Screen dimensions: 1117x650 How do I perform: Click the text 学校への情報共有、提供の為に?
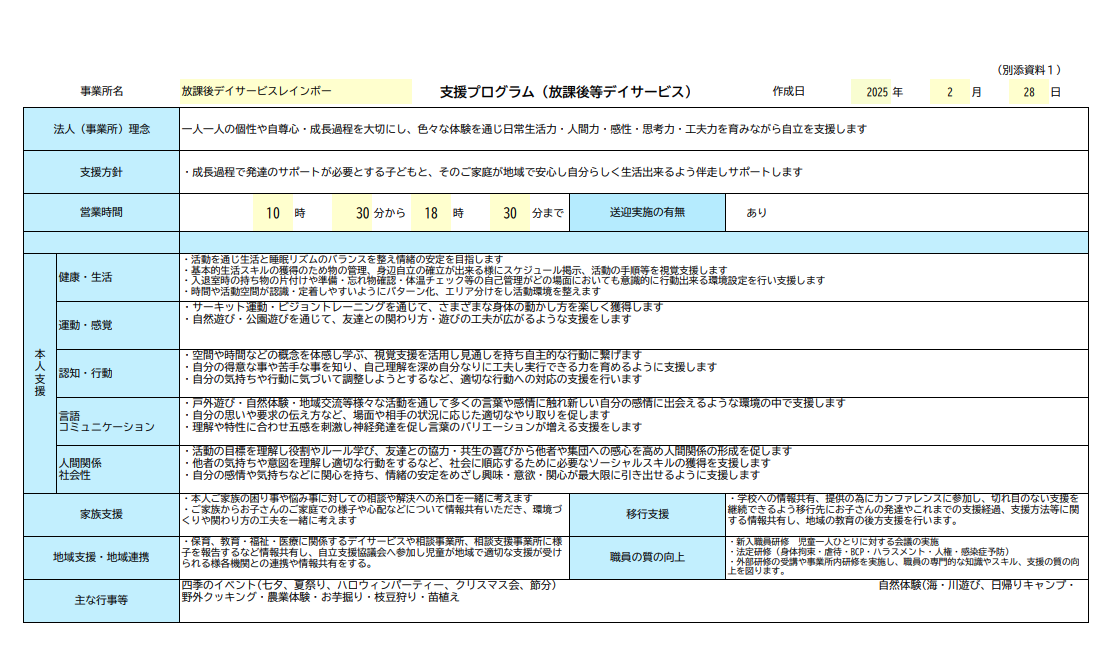pos(903,510)
